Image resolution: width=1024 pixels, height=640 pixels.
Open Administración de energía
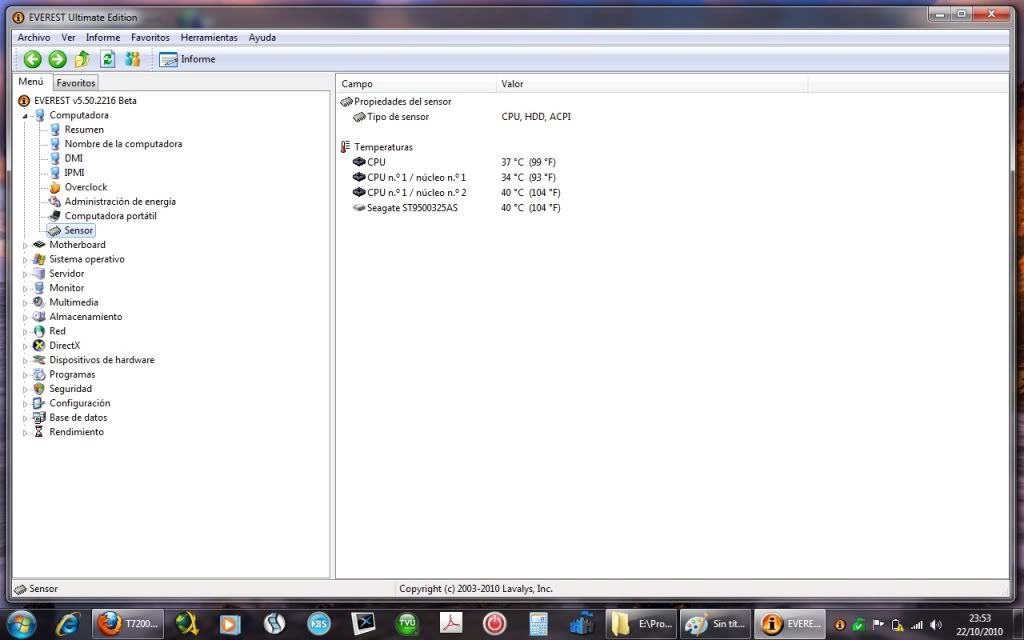[120, 201]
